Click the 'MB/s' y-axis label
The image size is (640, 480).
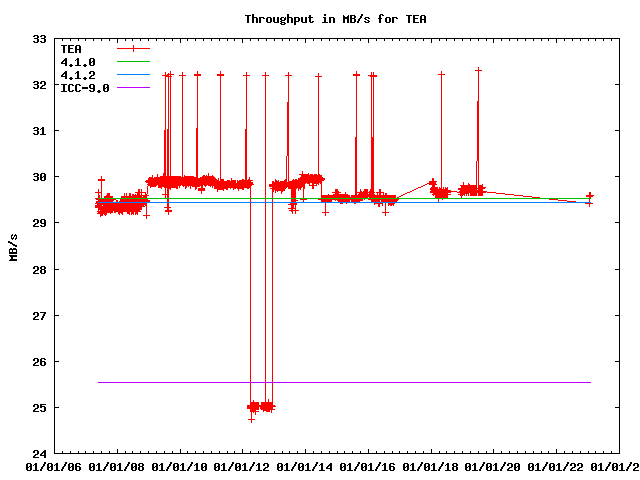point(13,246)
